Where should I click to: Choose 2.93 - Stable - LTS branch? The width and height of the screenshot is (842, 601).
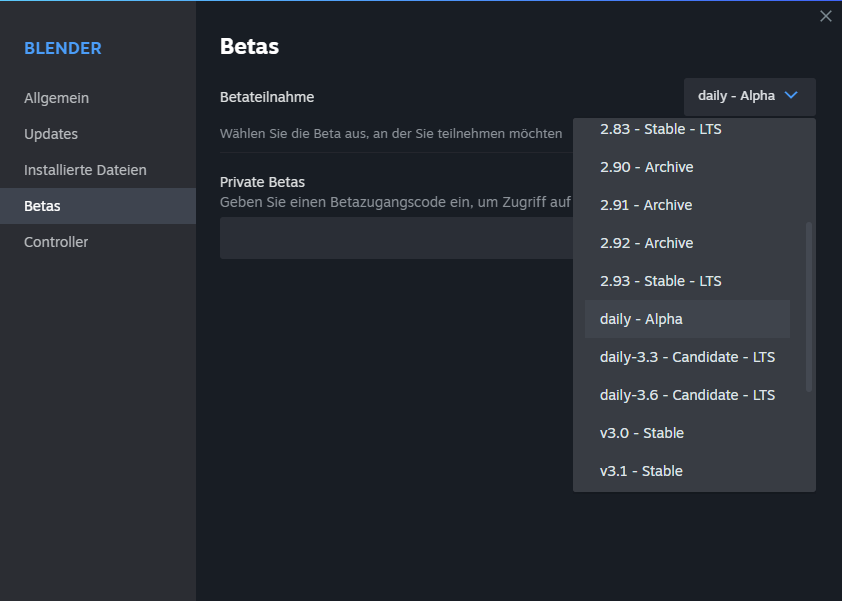(x=687, y=281)
